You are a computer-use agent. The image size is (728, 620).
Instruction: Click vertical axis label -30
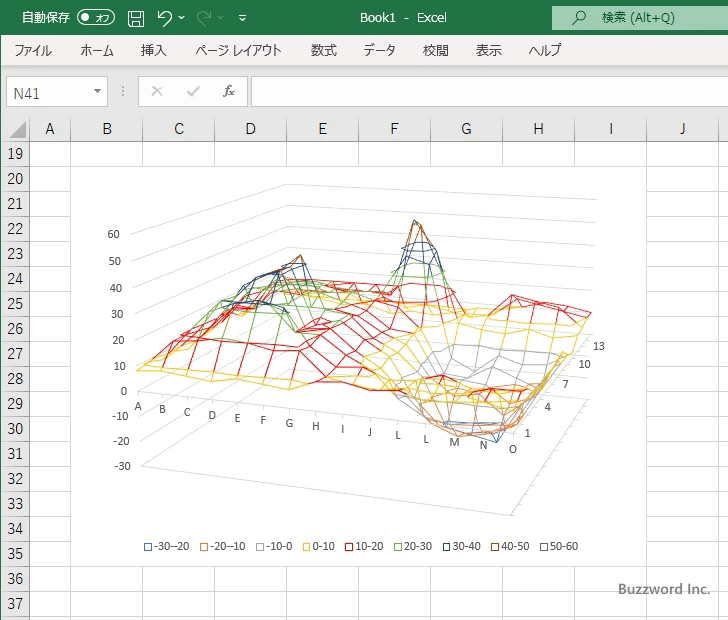123,466
